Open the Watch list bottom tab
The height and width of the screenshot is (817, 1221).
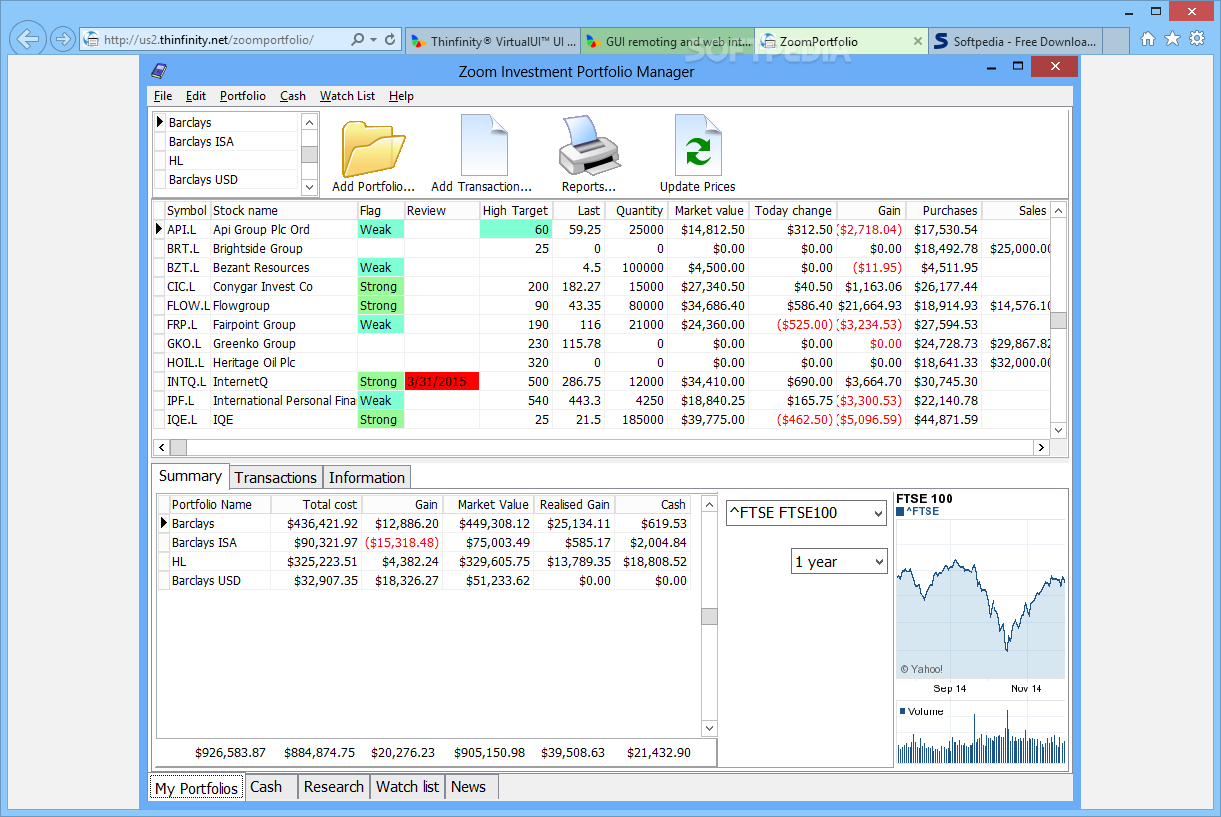[x=407, y=787]
